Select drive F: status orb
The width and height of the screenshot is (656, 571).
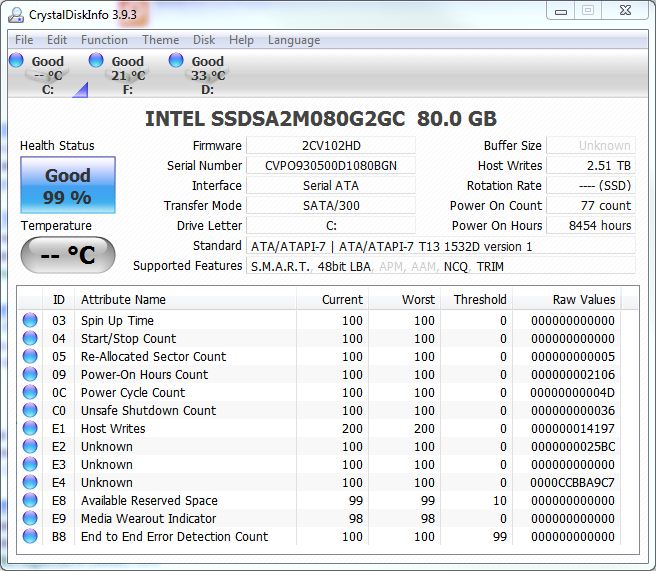click(x=96, y=60)
